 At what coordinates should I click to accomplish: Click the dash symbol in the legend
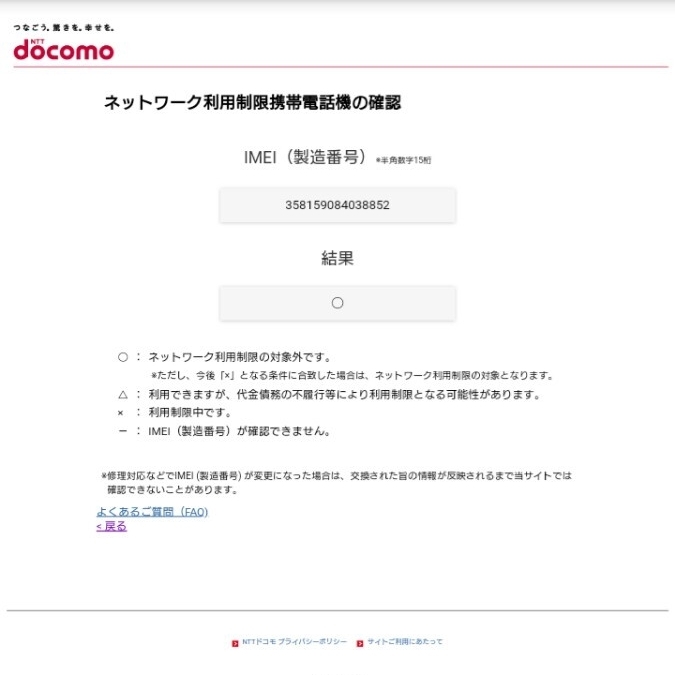pos(123,431)
